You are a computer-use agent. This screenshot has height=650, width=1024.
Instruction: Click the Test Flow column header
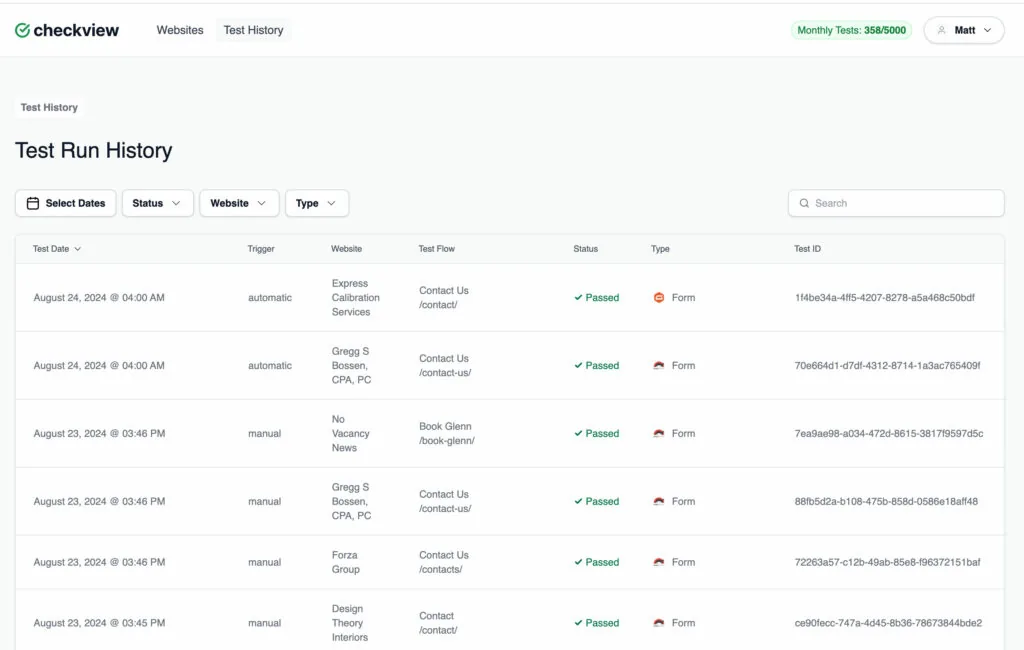click(436, 249)
